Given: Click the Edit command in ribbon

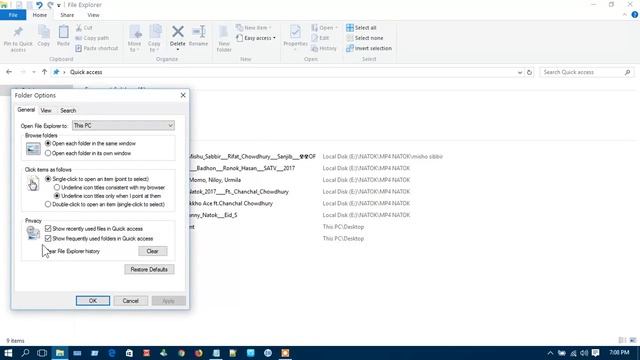Looking at the screenshot, I should click(x=320, y=38).
